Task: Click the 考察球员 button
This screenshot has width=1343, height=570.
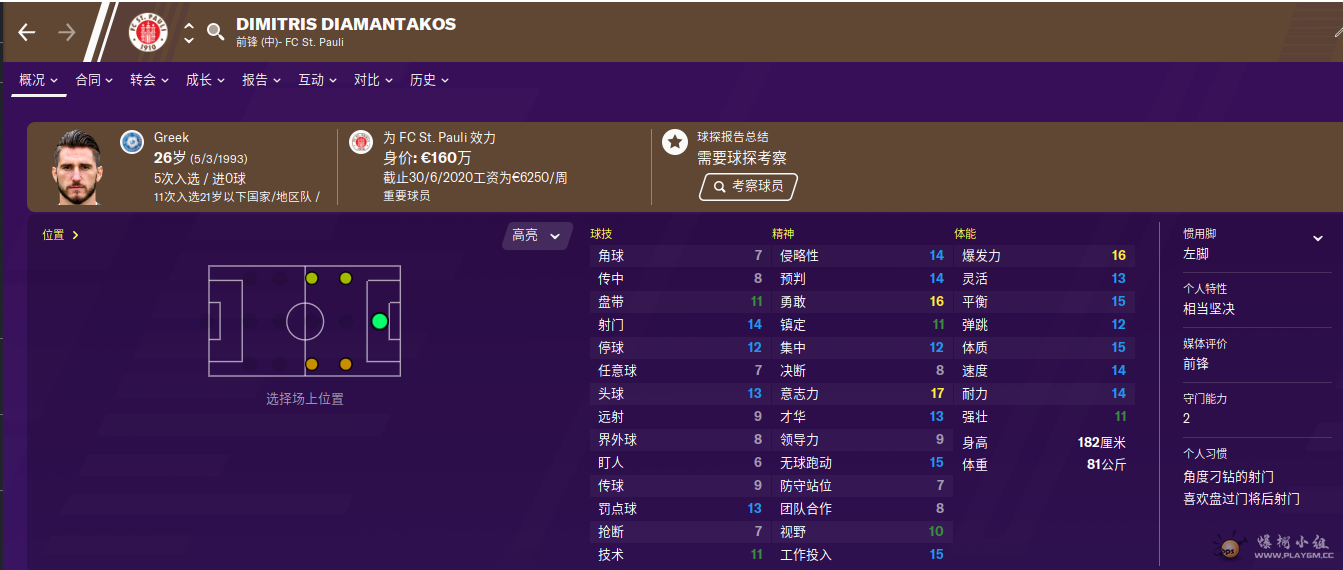Action: [x=748, y=186]
